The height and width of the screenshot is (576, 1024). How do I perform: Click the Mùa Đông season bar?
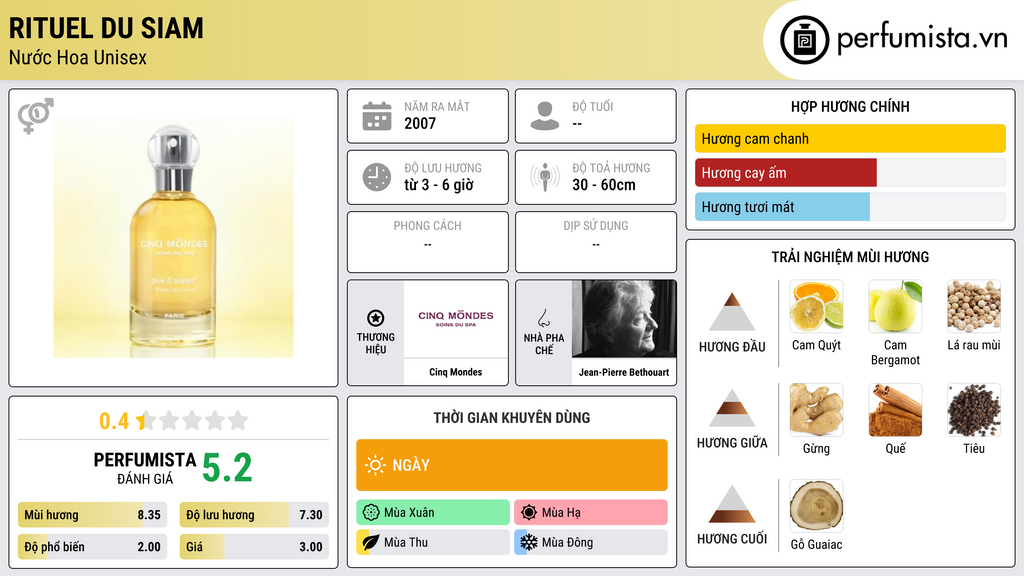coord(591,542)
